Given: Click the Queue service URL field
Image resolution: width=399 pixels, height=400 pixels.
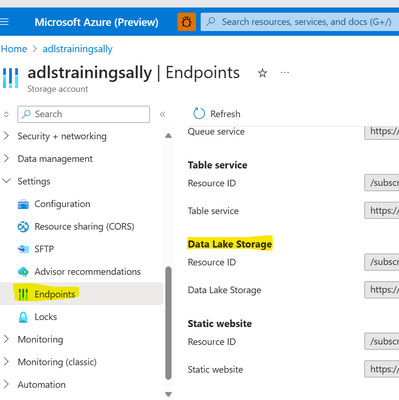Looking at the screenshot, I should point(382,132).
